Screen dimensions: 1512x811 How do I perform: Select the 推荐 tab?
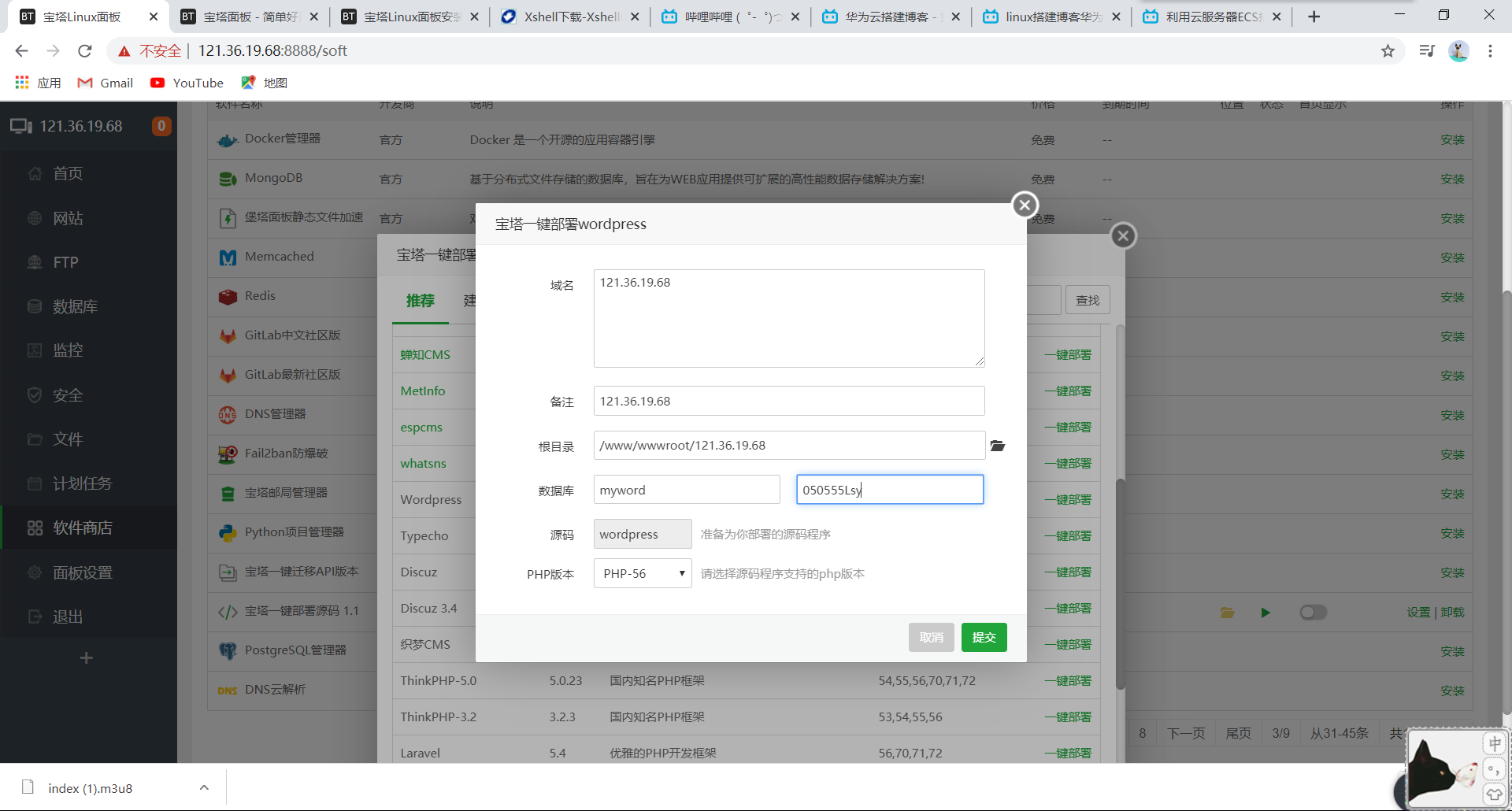[420, 301]
